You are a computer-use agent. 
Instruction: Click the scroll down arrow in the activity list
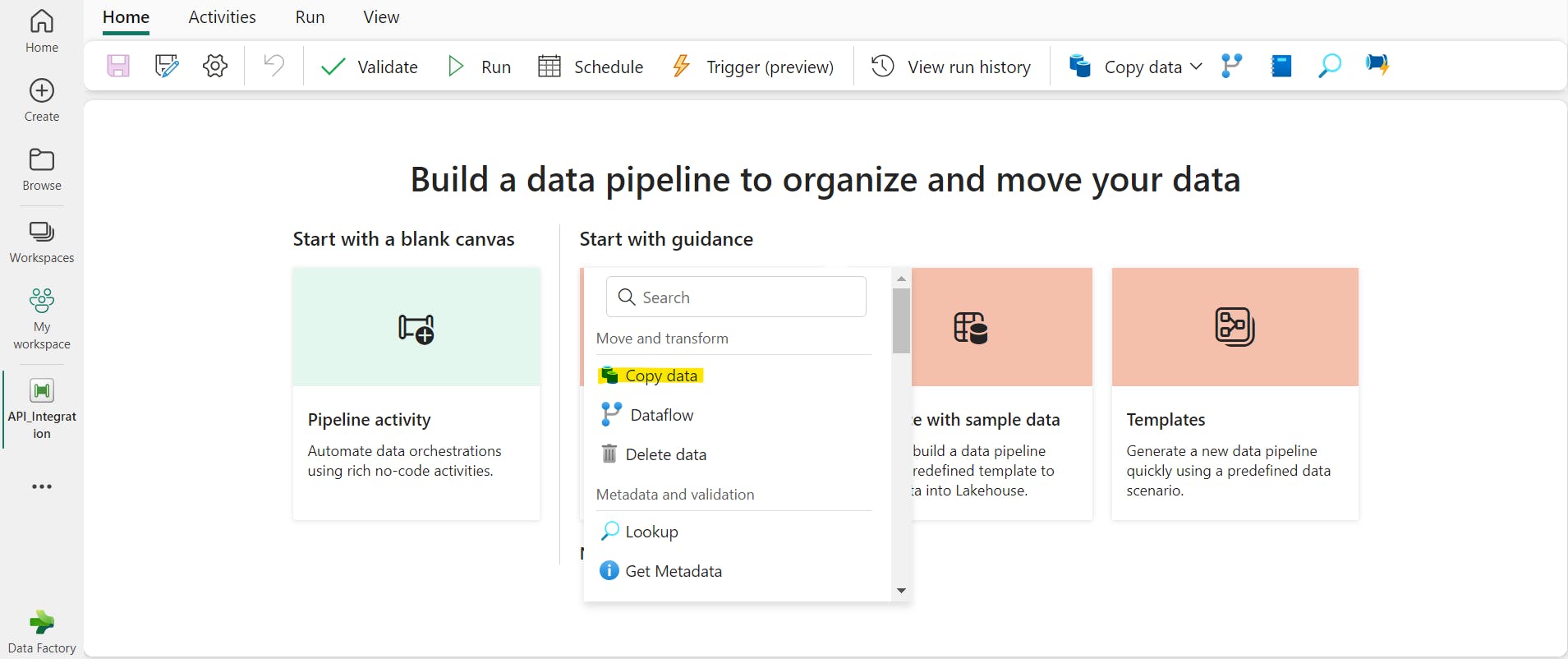point(901,591)
